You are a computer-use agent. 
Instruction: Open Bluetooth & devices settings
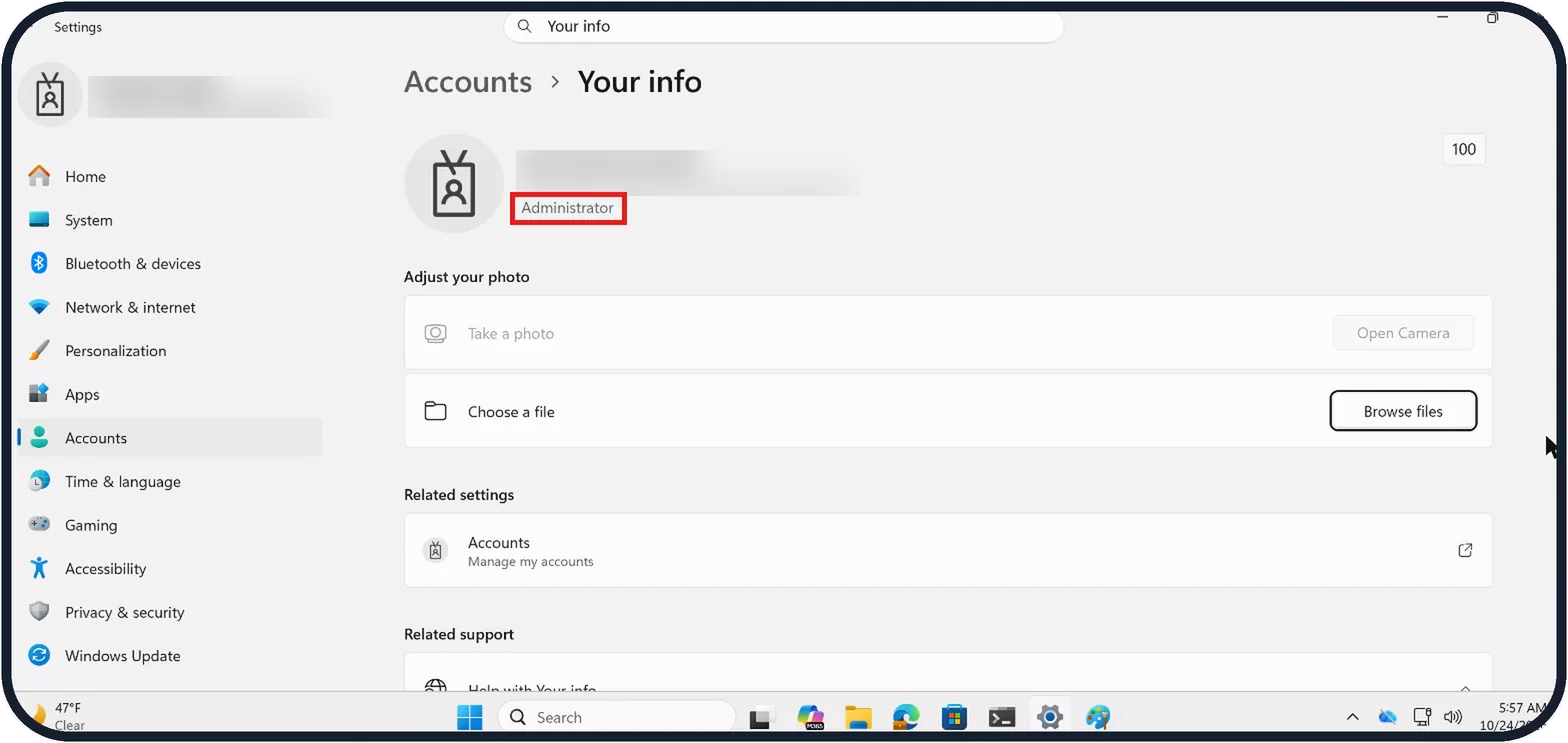[x=170, y=264]
